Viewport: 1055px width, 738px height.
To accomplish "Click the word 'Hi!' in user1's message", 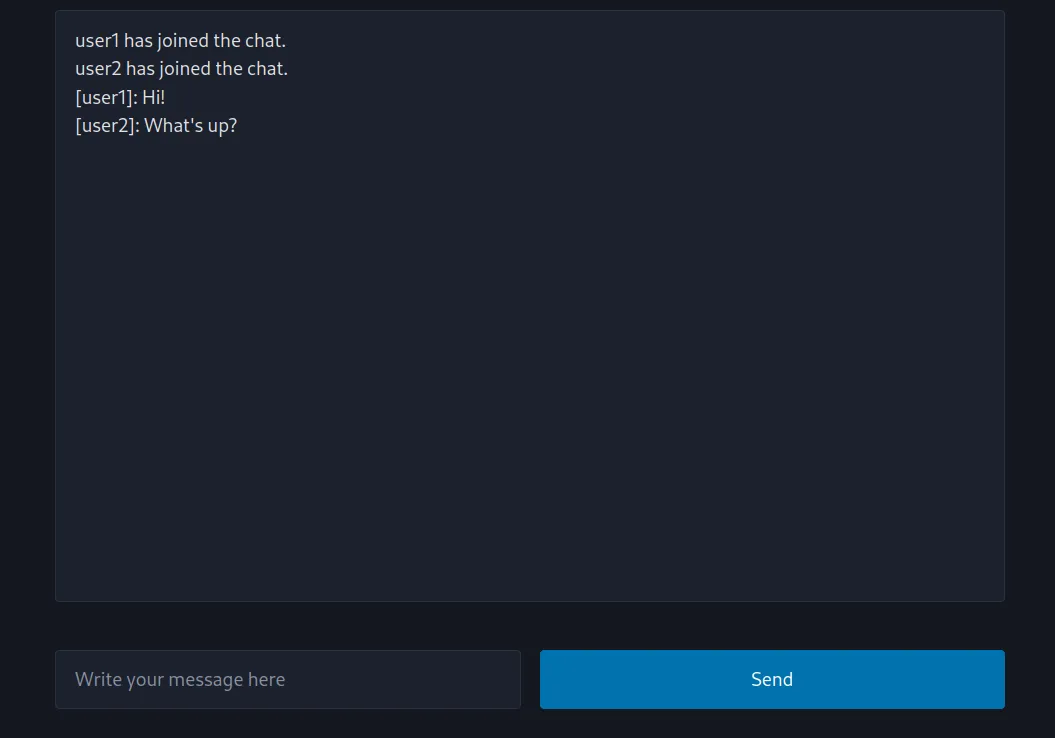I will [x=152, y=97].
